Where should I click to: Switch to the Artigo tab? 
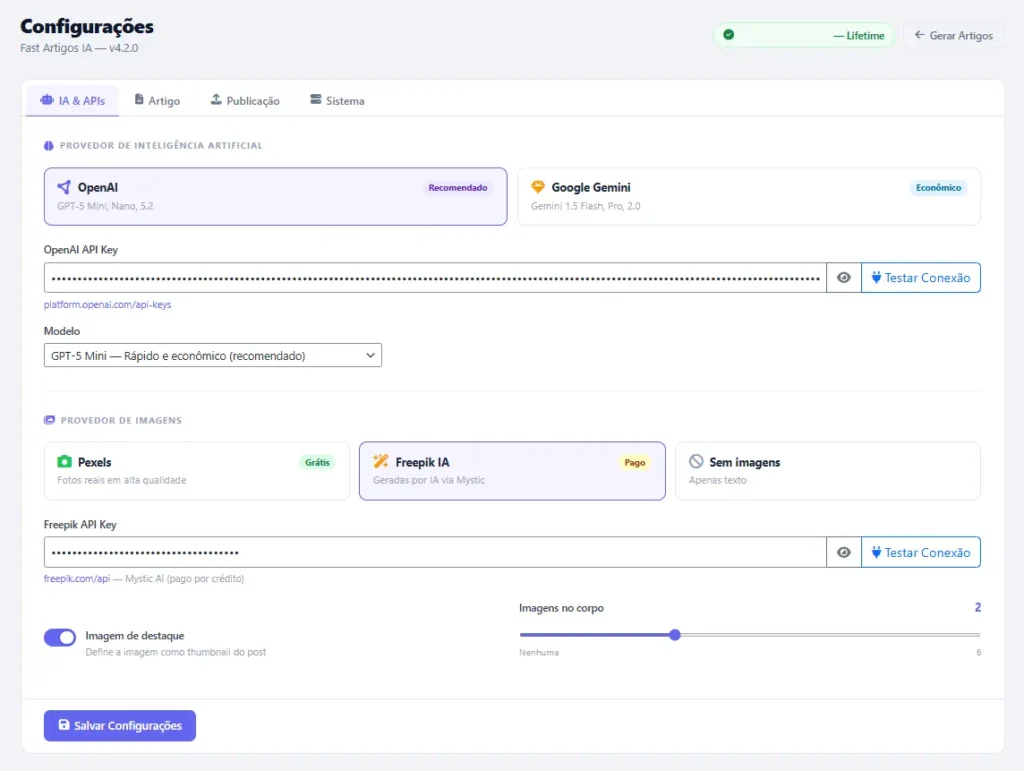coord(157,101)
